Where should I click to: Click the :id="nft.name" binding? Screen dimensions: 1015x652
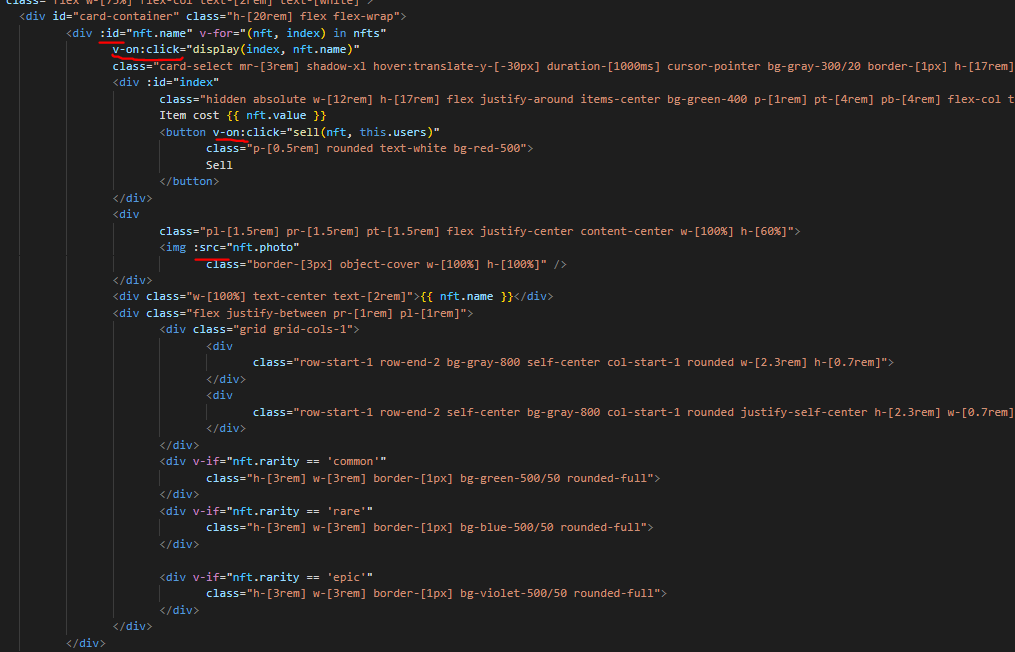(x=146, y=33)
